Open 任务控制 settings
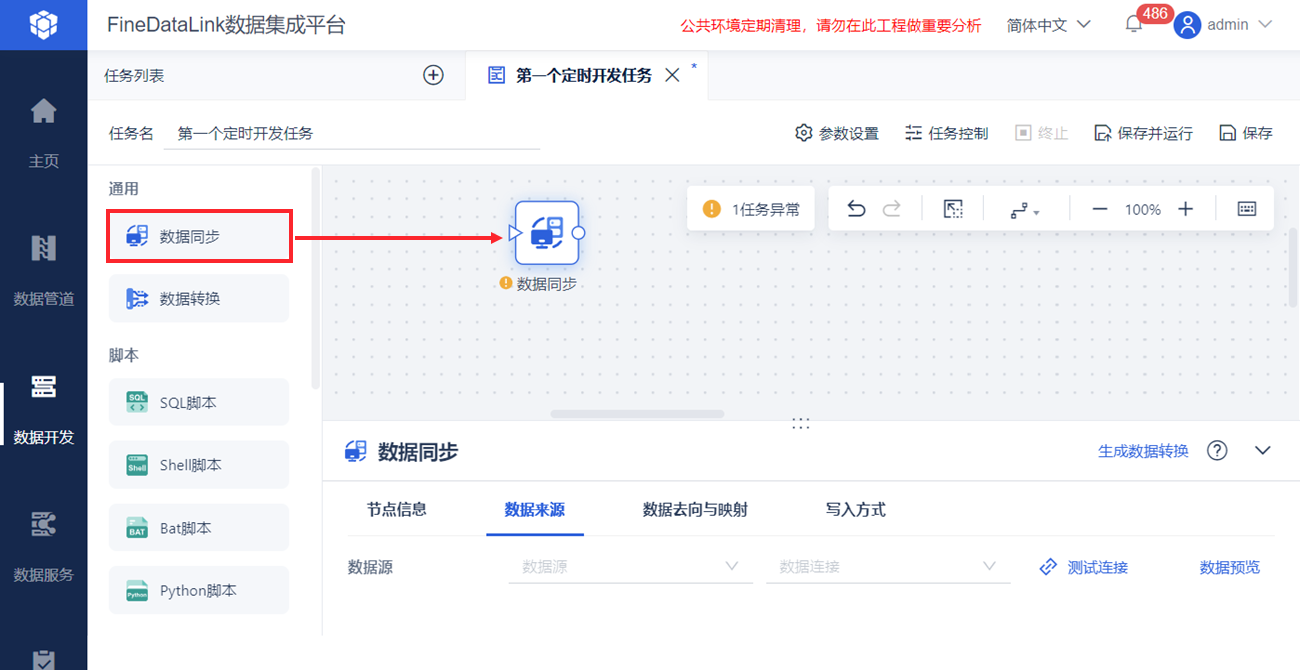The width and height of the screenshot is (1300, 670). click(x=946, y=133)
